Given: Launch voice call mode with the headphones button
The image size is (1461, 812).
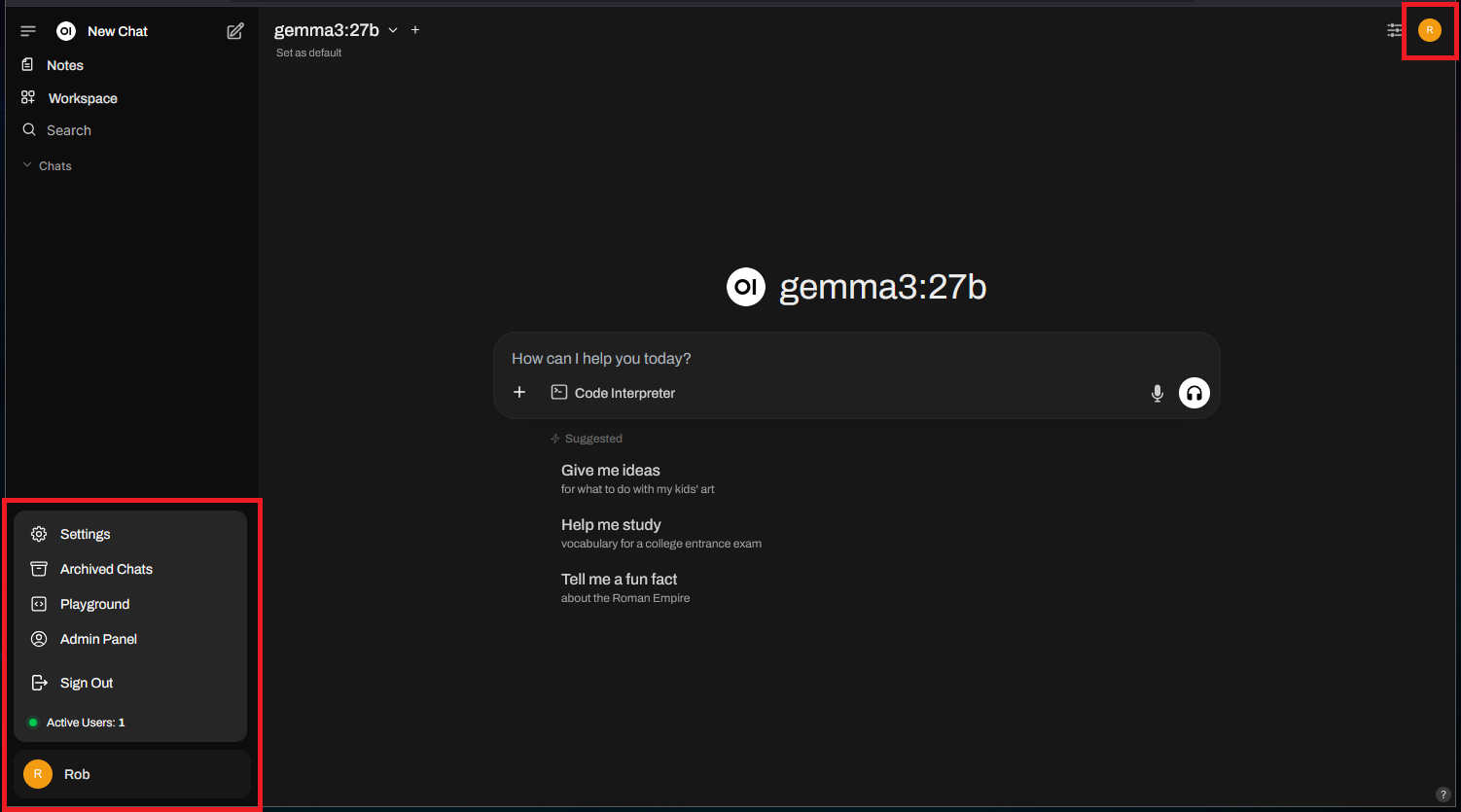Looking at the screenshot, I should (x=1194, y=393).
